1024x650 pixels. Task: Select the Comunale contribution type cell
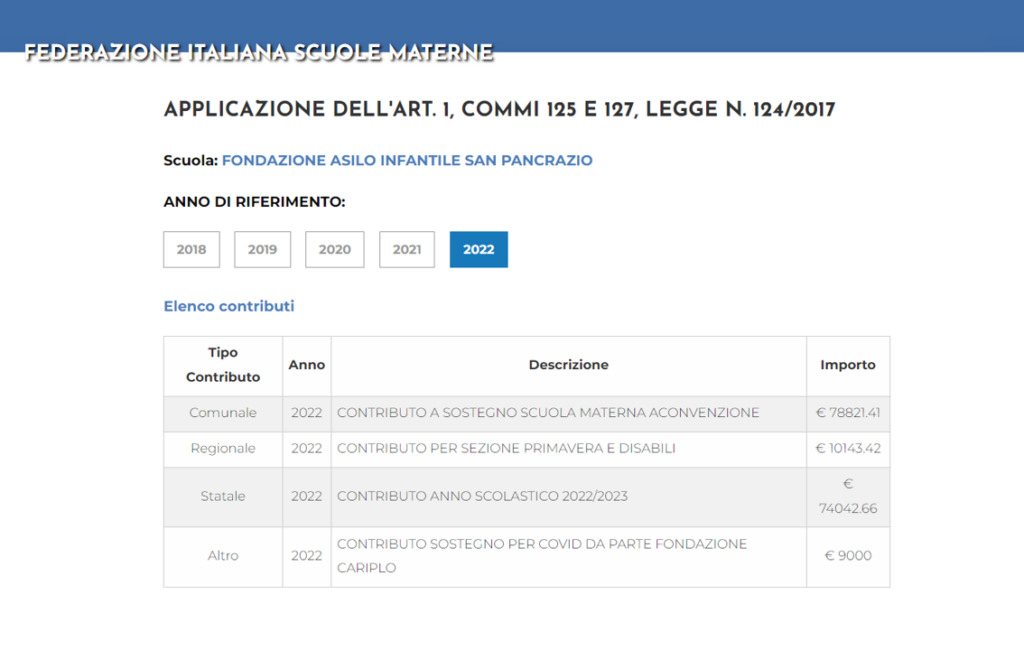coord(223,413)
